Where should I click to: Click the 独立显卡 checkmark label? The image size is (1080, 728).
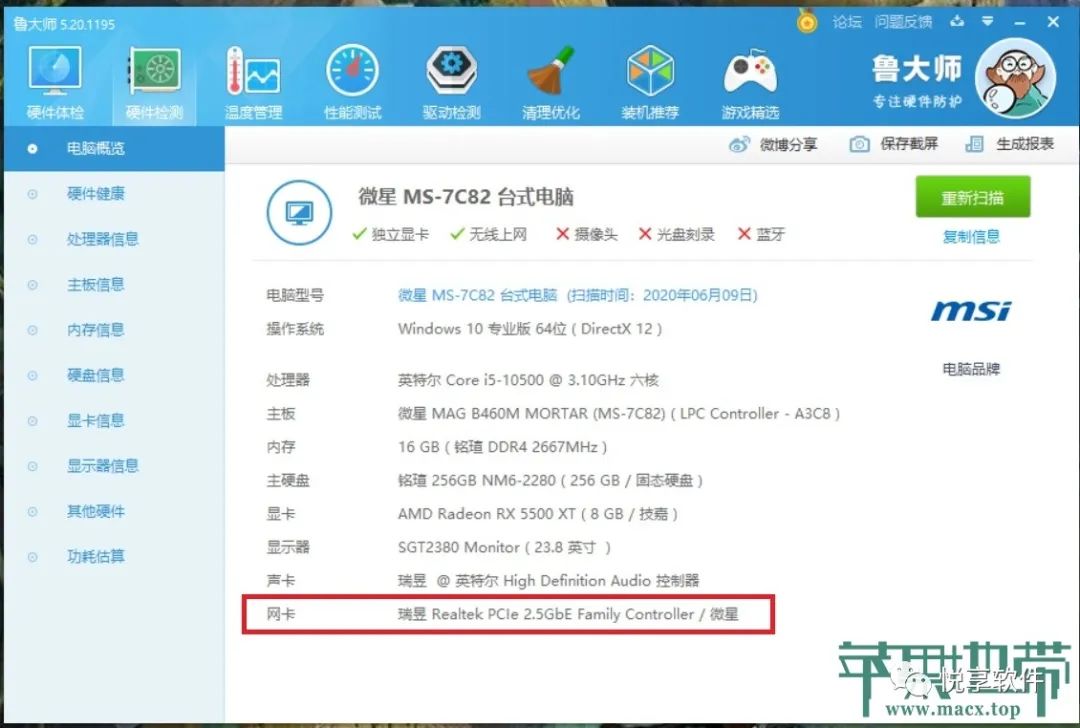tap(391, 234)
